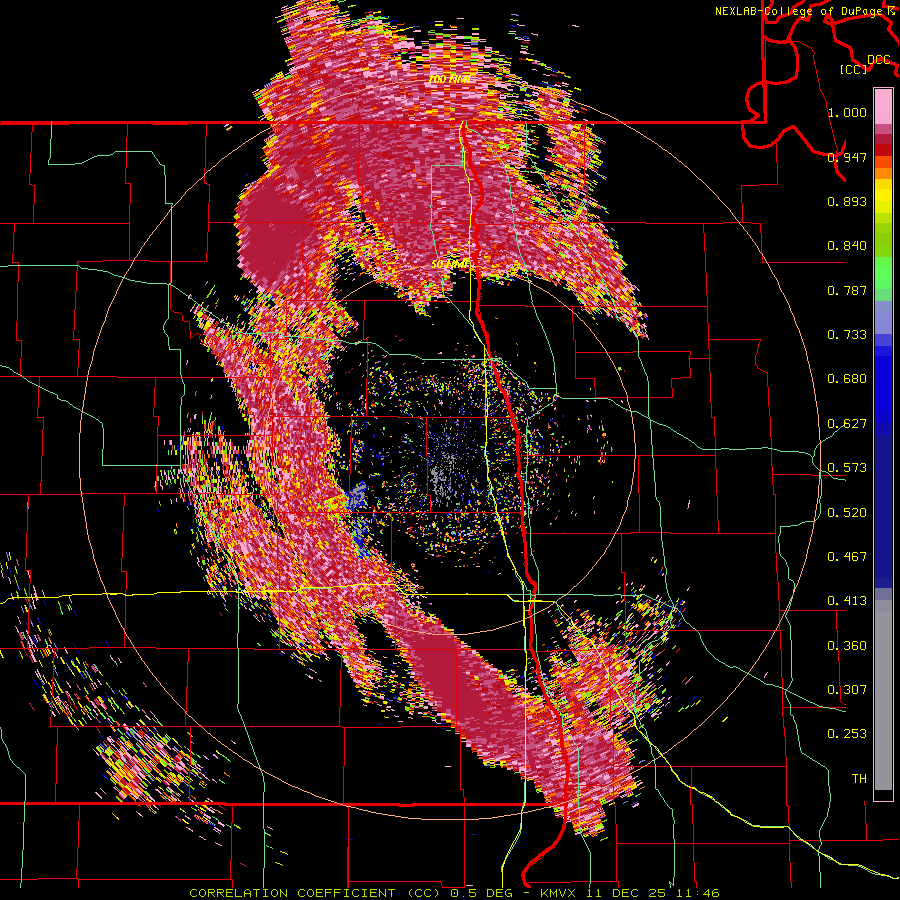900x900 pixels.
Task: Select the light pink top colorbar segment
Action: pos(883,106)
